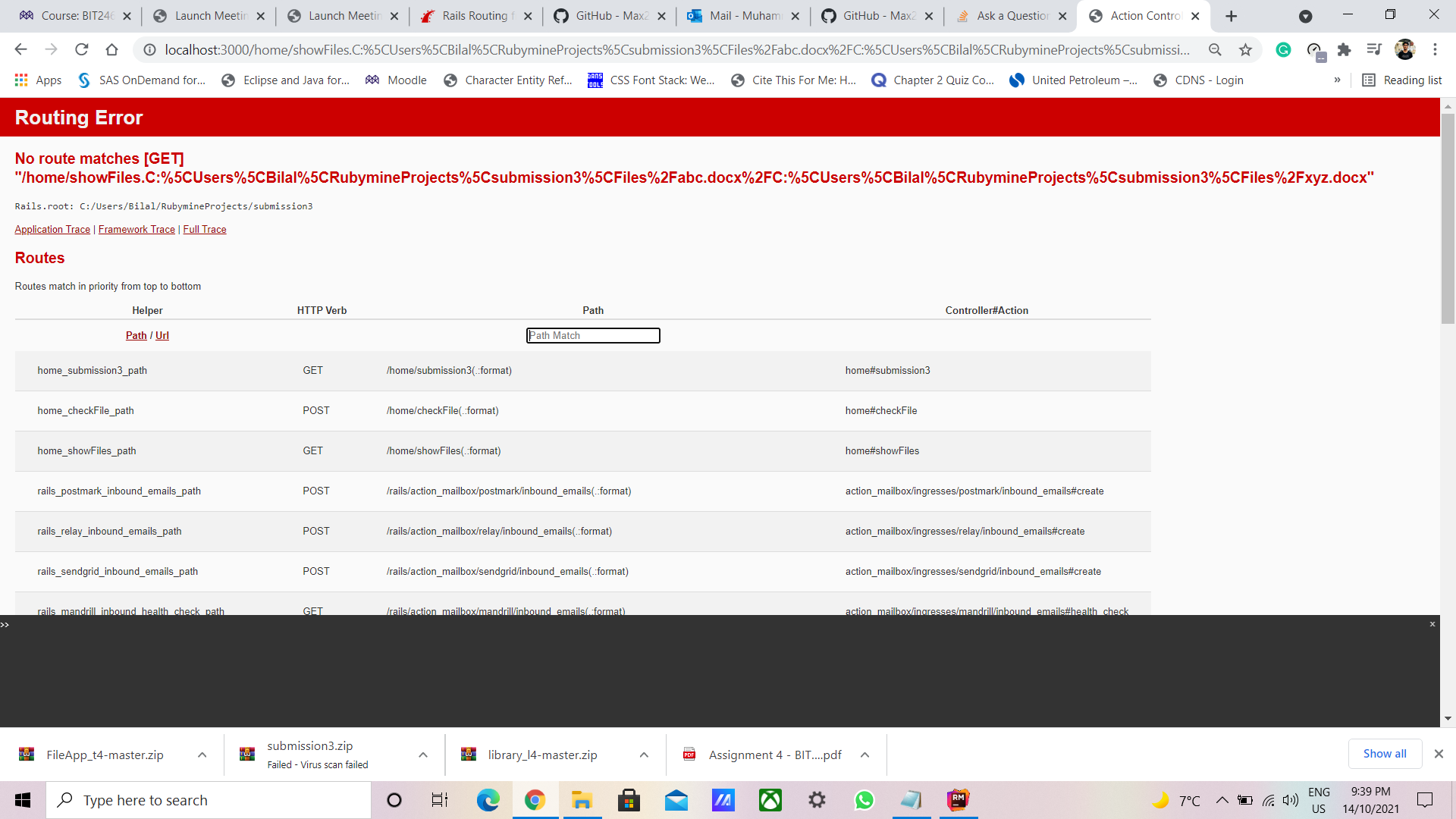
Task: Bookmark this page with the star icon
Action: 1245,49
